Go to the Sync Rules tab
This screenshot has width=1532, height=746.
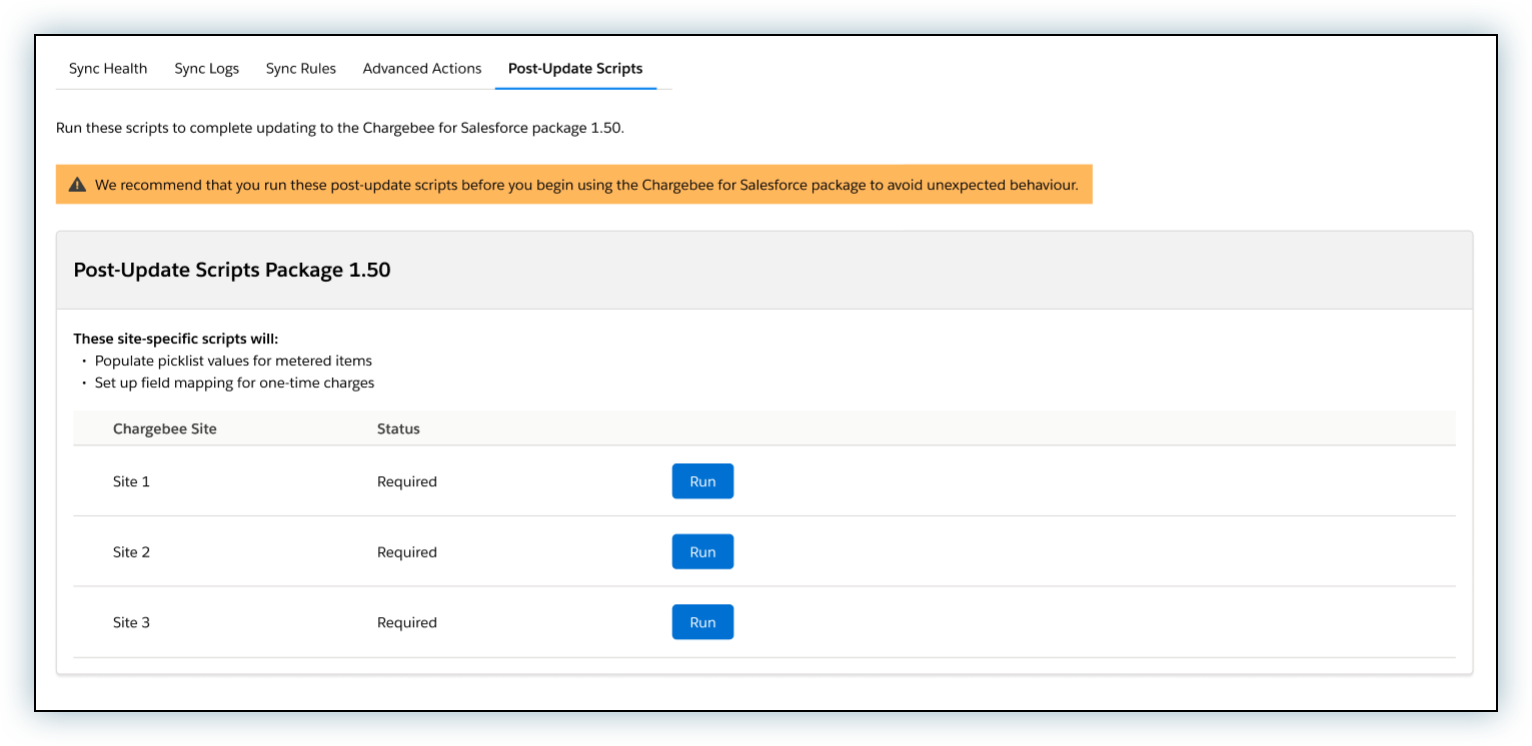click(300, 69)
